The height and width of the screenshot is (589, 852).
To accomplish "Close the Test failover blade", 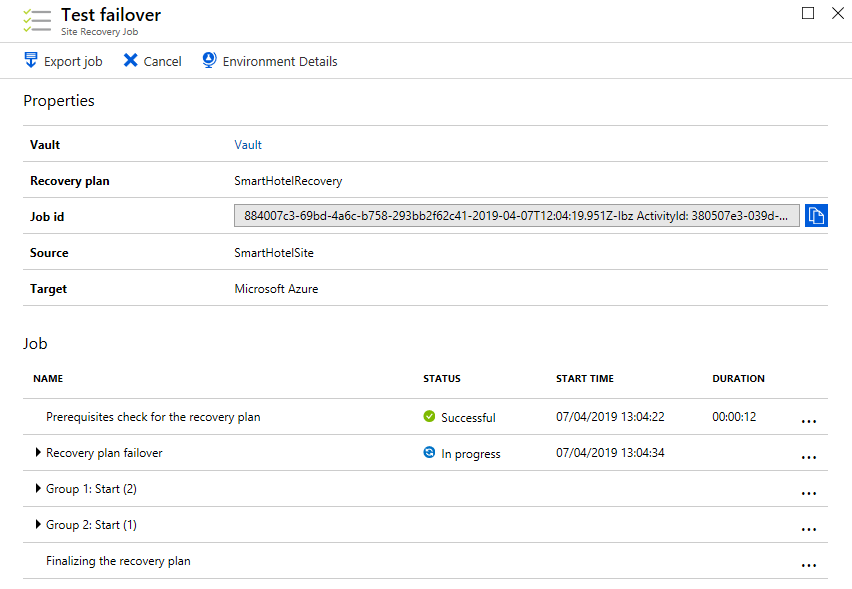I will click(x=838, y=13).
